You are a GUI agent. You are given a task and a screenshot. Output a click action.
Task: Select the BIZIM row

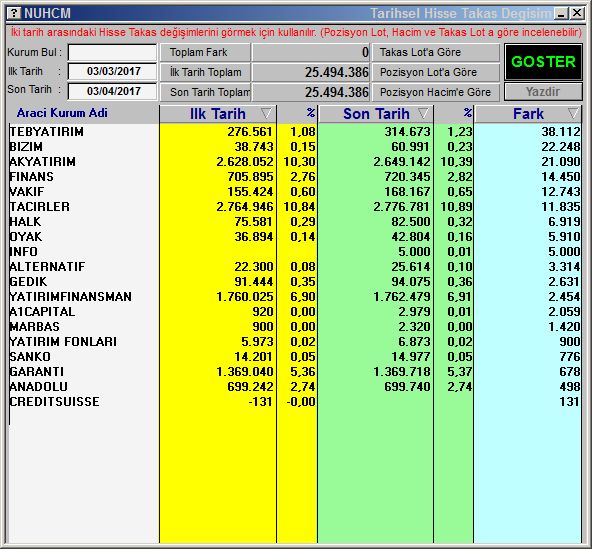(295, 147)
